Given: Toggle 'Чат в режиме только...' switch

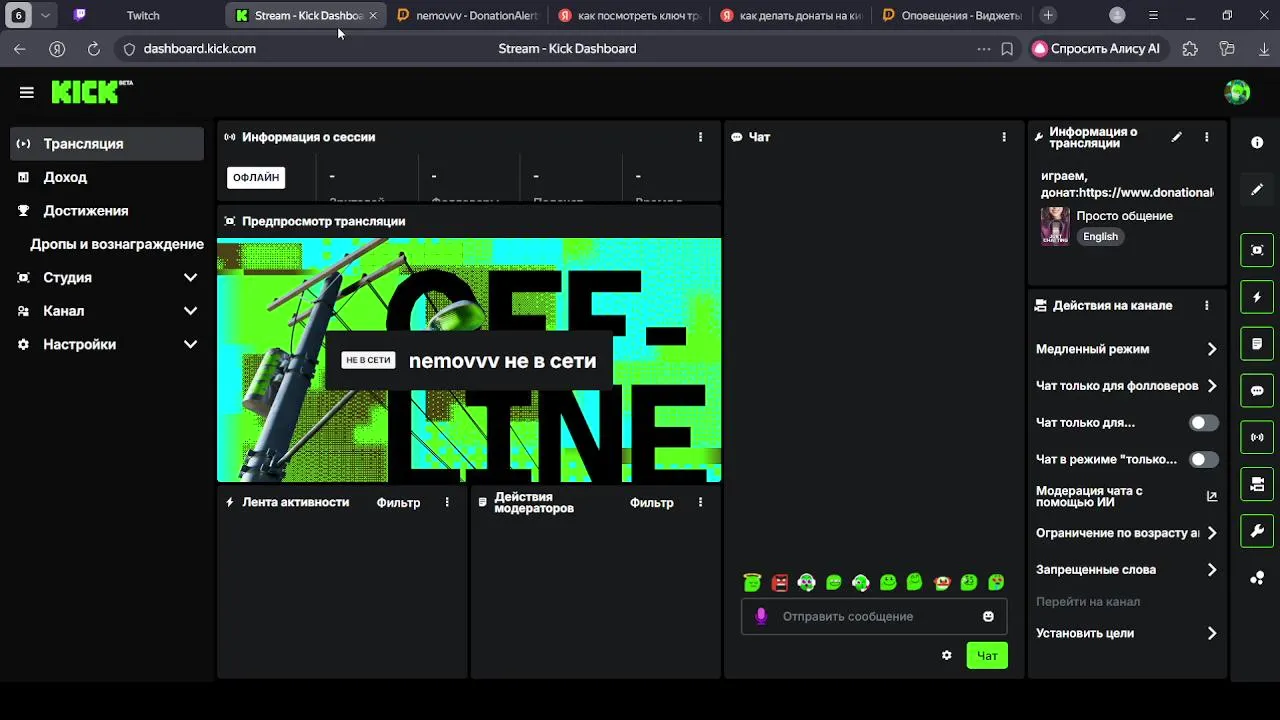Looking at the screenshot, I should click(1203, 460).
